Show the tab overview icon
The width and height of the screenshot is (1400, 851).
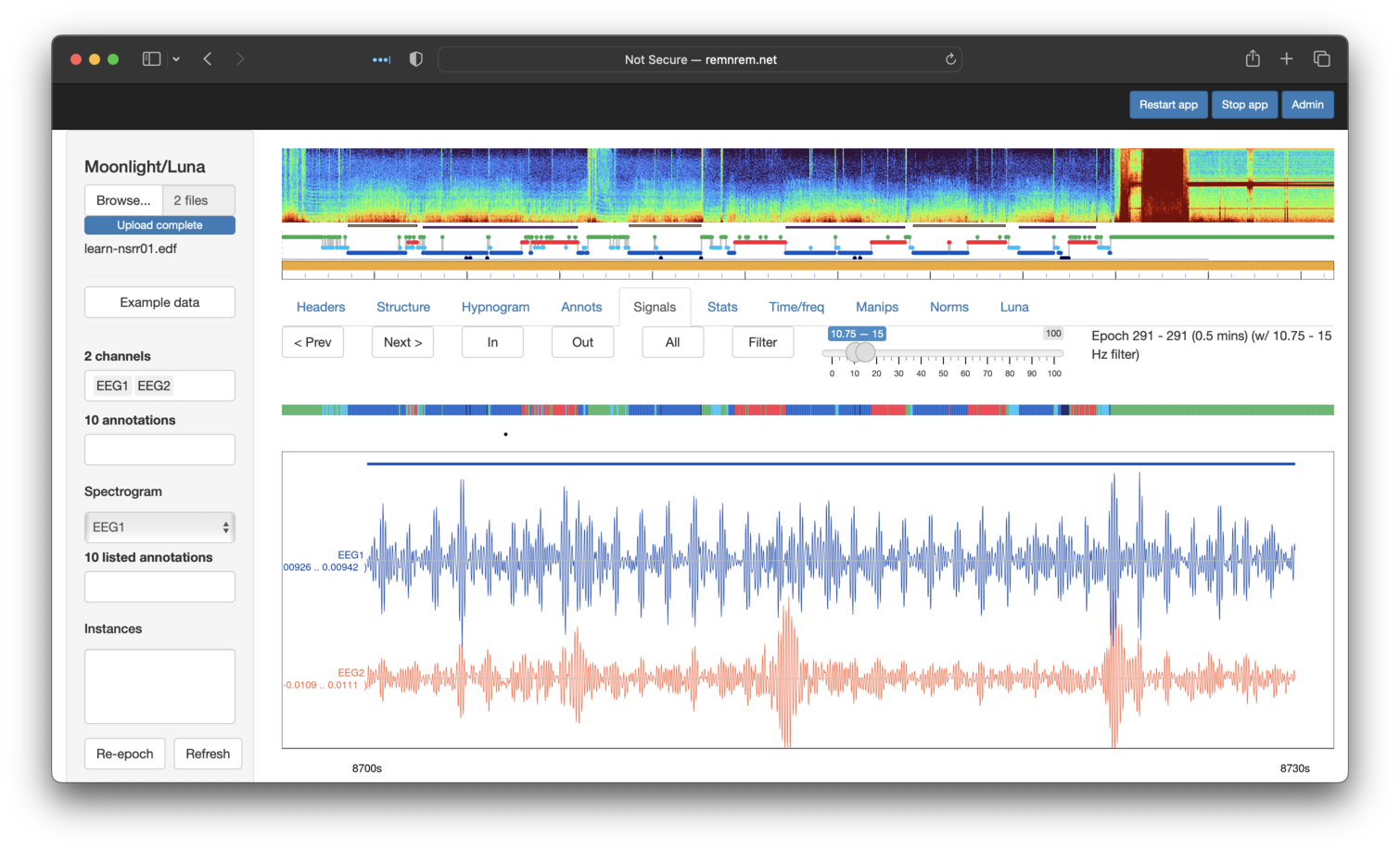(1322, 59)
